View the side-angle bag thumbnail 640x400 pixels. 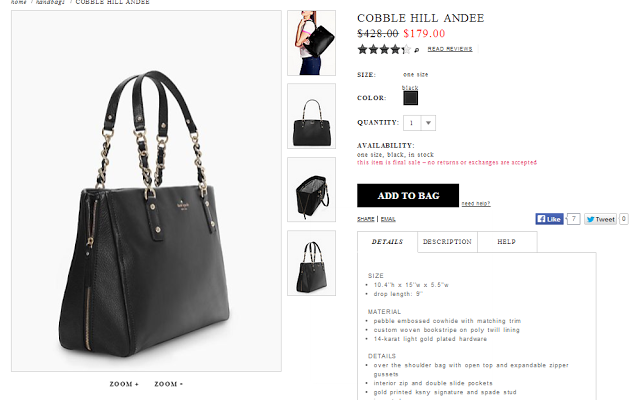pos(311,263)
